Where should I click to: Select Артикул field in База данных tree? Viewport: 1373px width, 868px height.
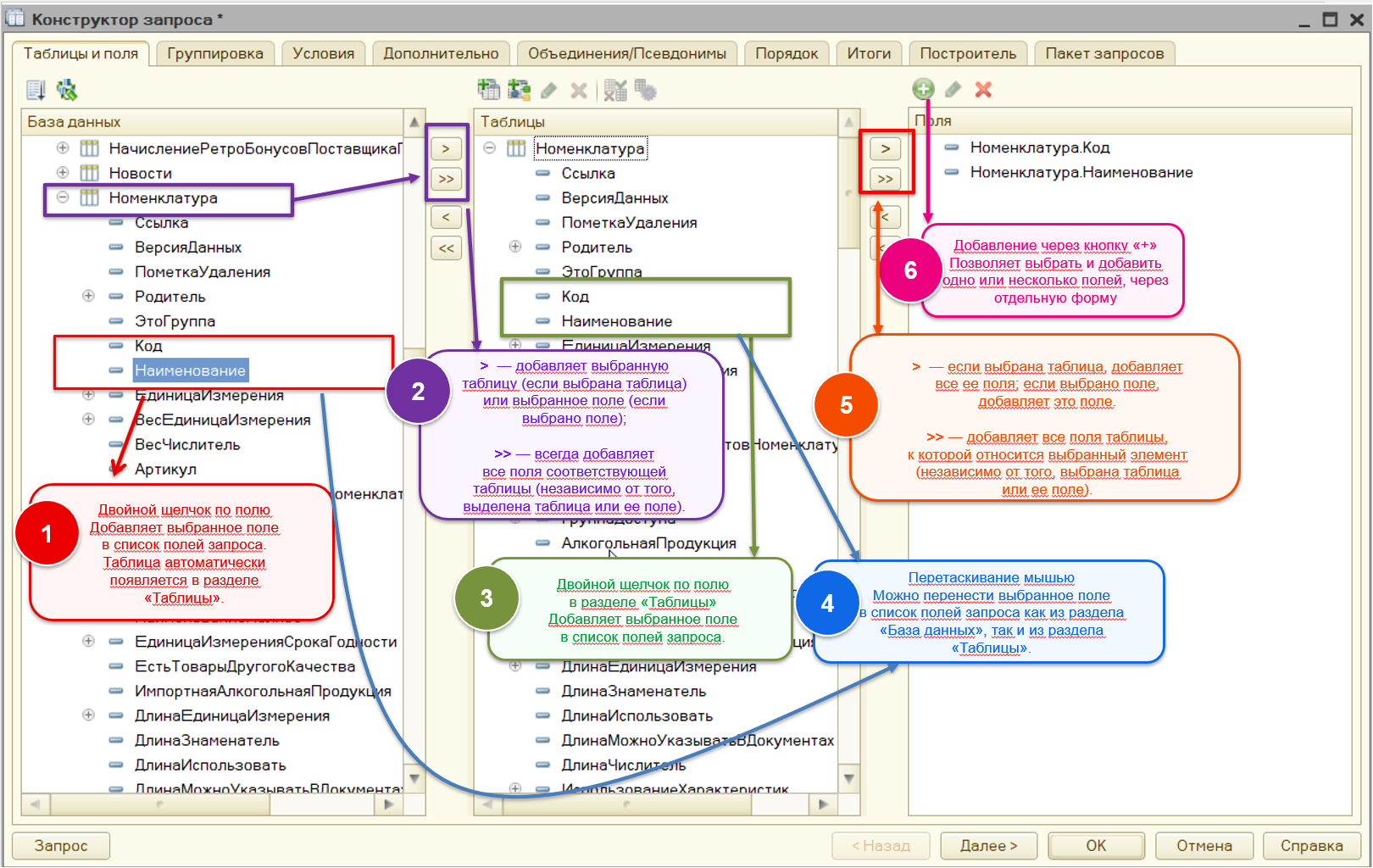pos(165,469)
